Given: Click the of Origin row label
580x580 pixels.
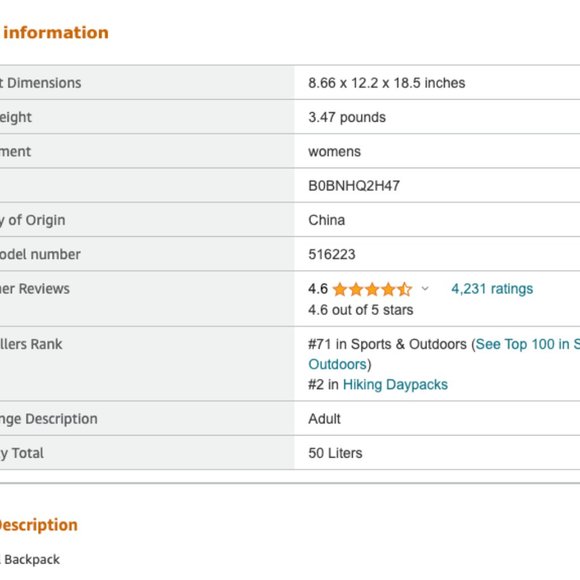Looking at the screenshot, I should click(x=33, y=220).
